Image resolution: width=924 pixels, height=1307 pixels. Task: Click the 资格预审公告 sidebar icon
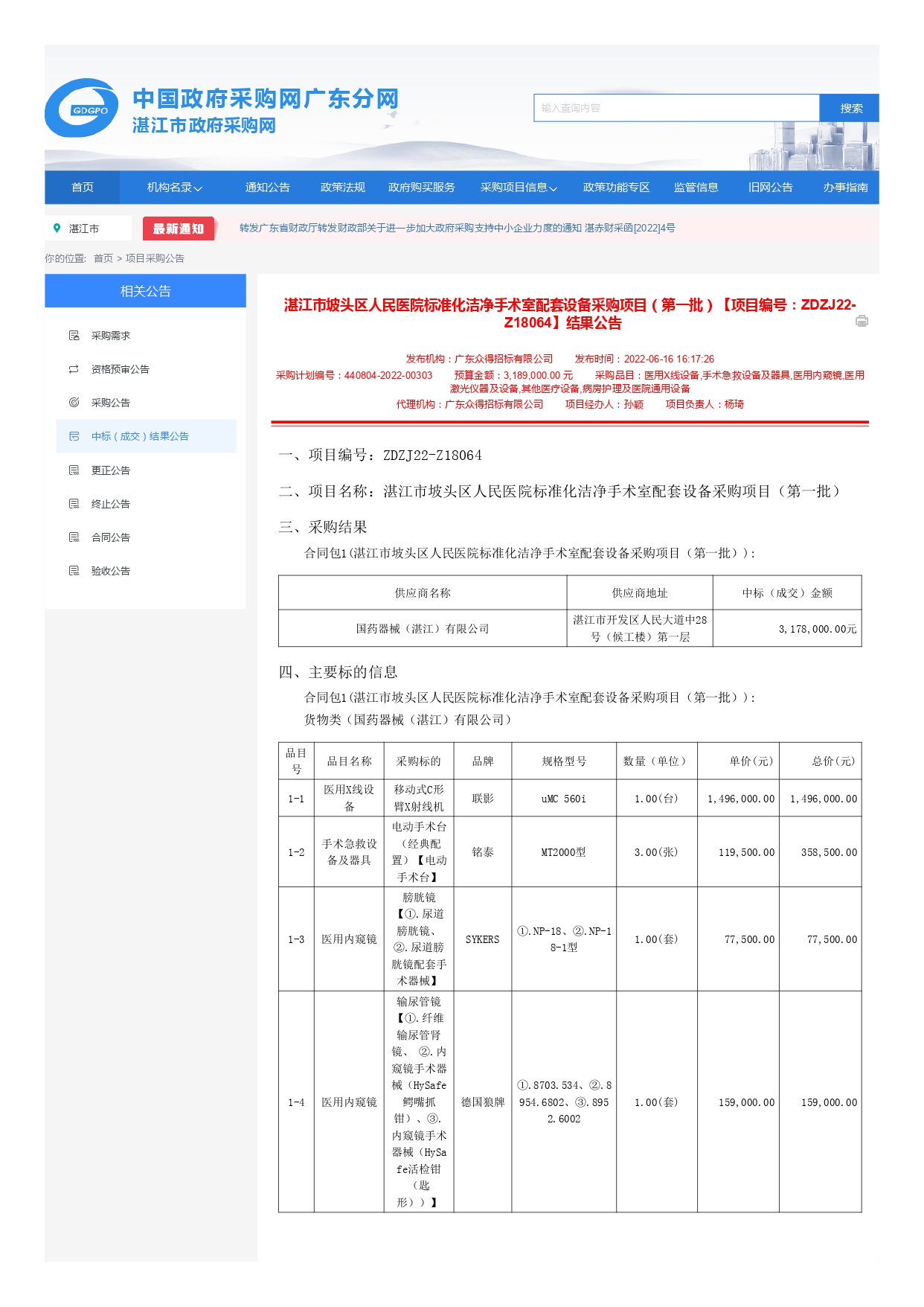(x=74, y=369)
